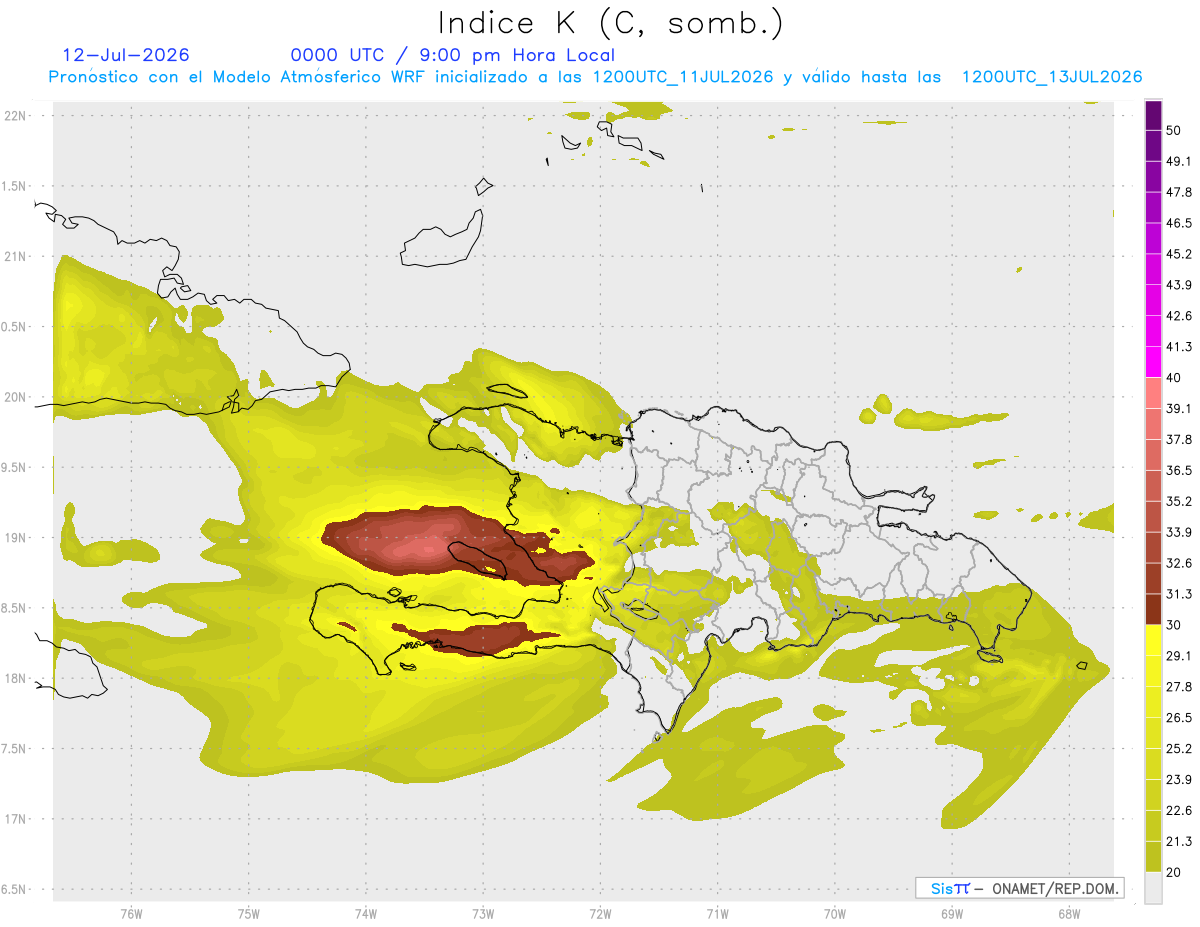Click the "20N" latitude label
The width and height of the screenshot is (1200, 927).
[x=16, y=397]
